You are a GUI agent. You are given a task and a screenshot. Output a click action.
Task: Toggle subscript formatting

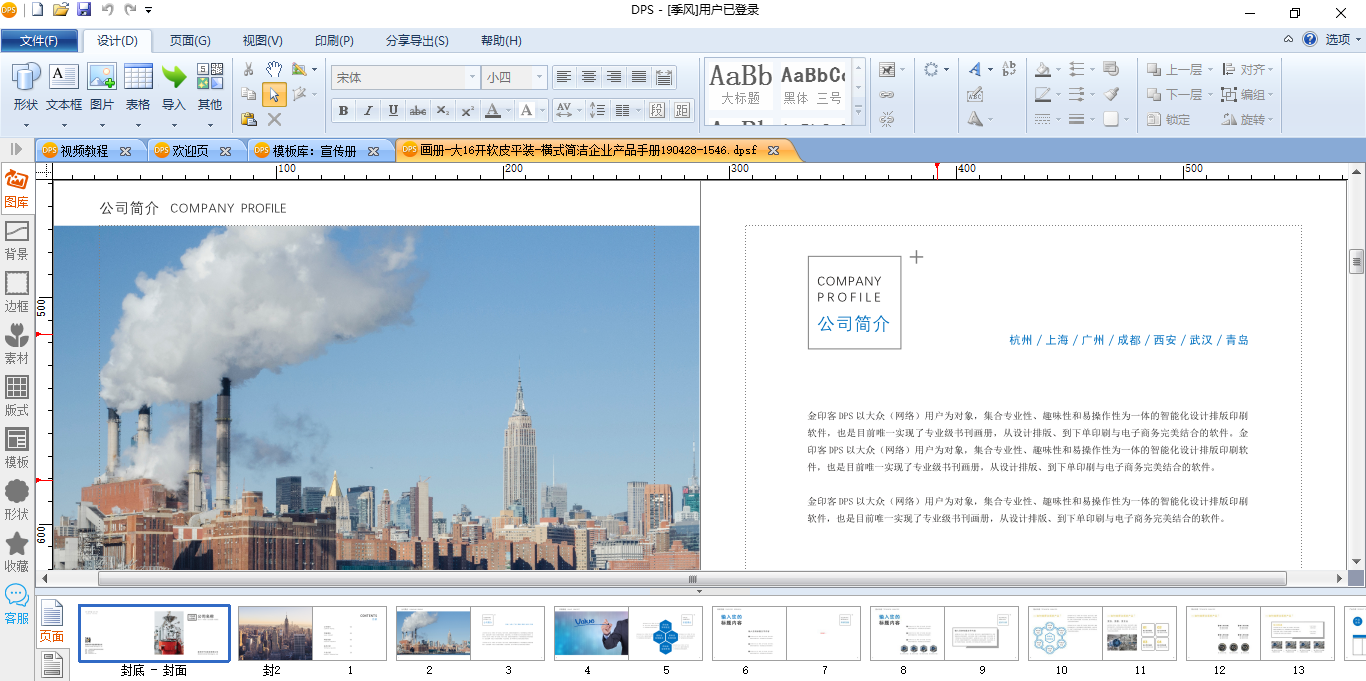click(443, 110)
